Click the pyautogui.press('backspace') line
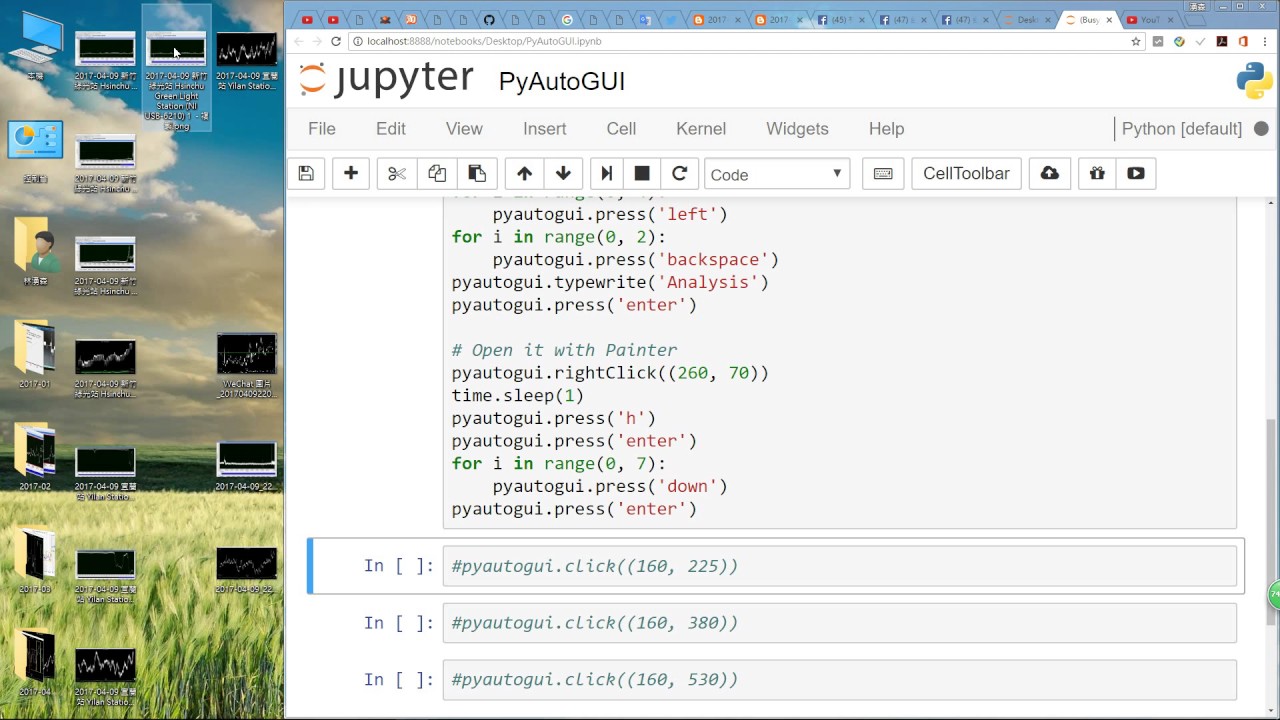The image size is (1280, 720). [x=635, y=260]
